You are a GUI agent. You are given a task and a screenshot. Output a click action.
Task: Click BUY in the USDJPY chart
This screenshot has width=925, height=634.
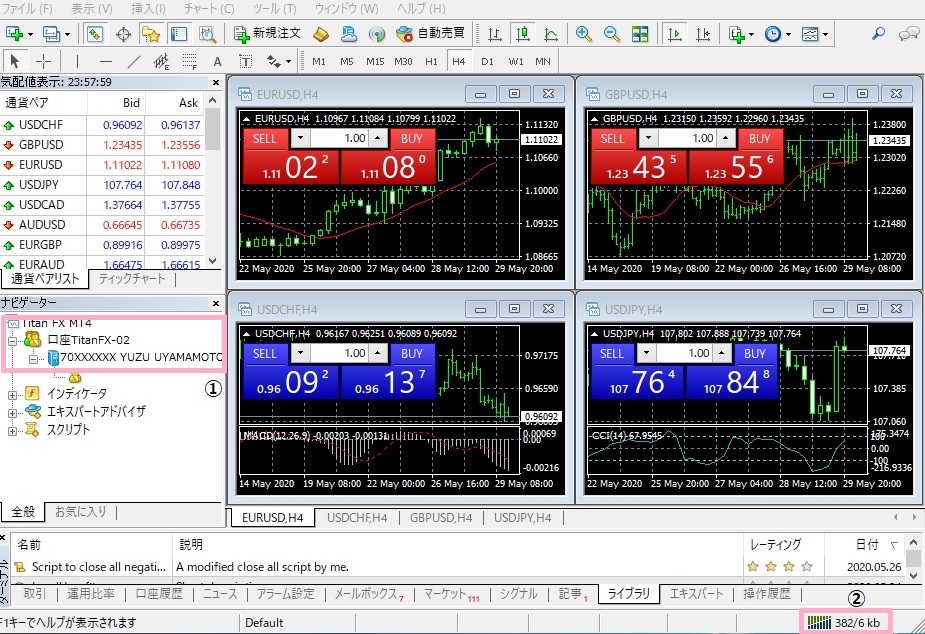(x=755, y=353)
